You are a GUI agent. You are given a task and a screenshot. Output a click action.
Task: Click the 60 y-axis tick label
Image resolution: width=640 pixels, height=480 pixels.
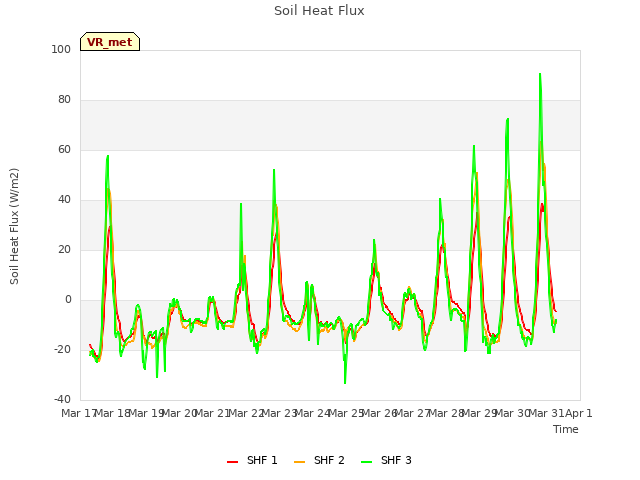[64, 150]
